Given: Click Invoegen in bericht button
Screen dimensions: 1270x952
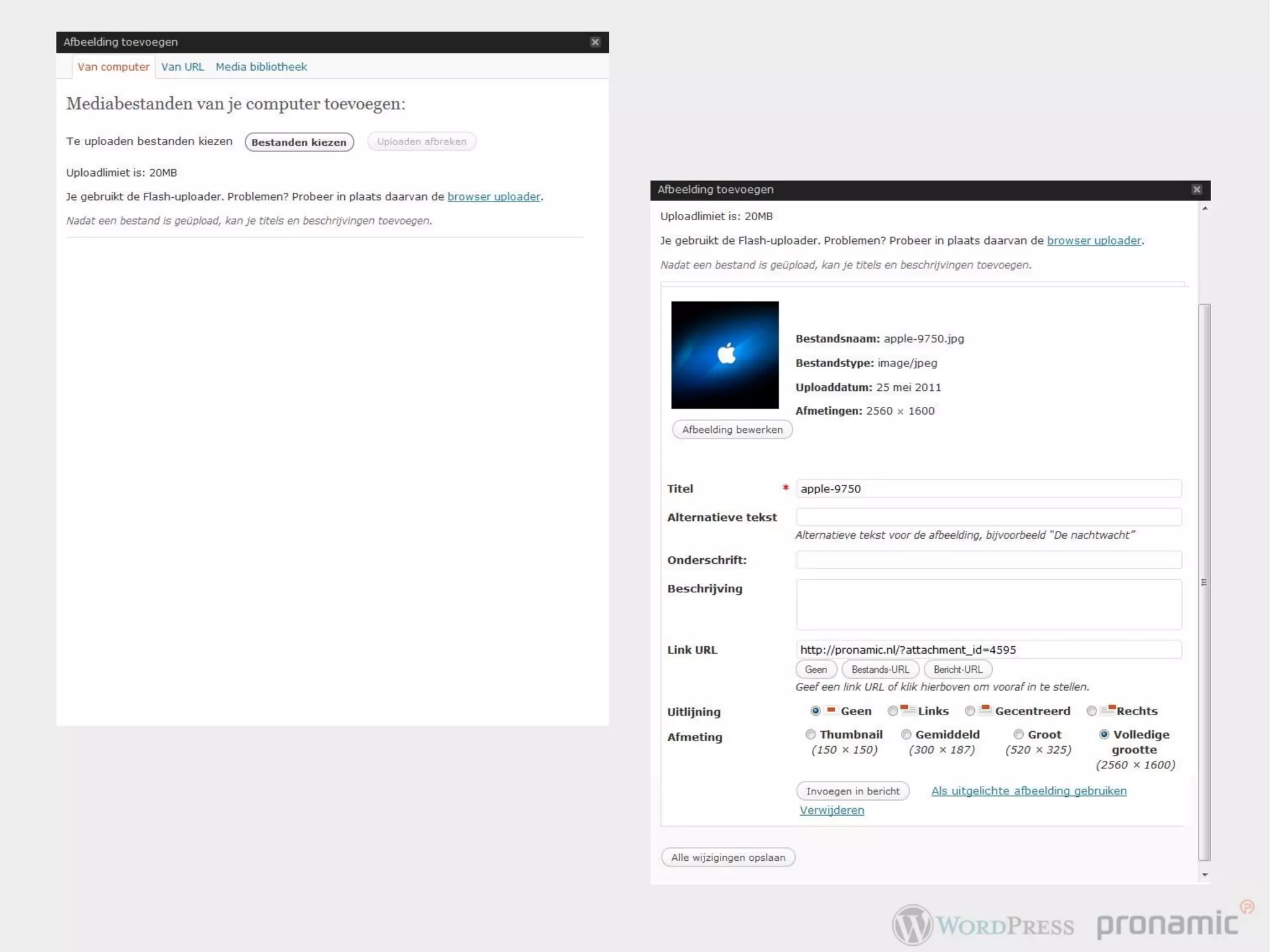Looking at the screenshot, I should 852,791.
